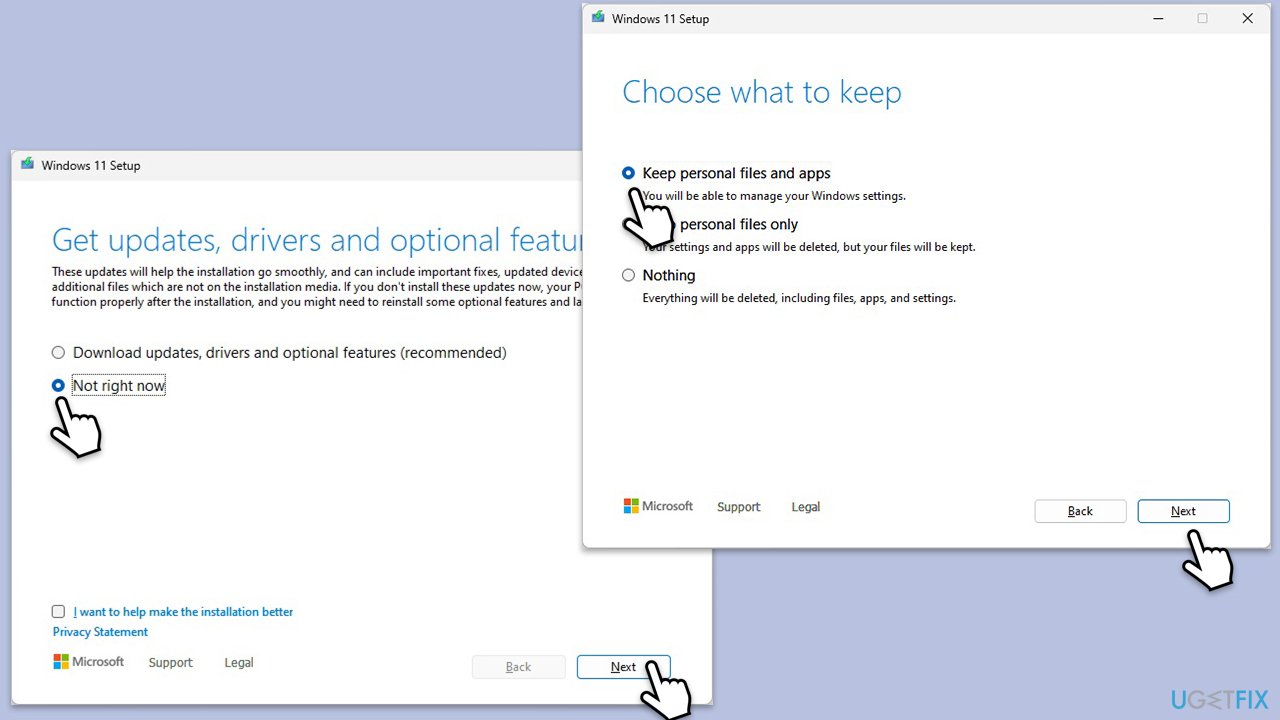Select the Nothing radio option
This screenshot has width=1280, height=720.
[x=628, y=275]
